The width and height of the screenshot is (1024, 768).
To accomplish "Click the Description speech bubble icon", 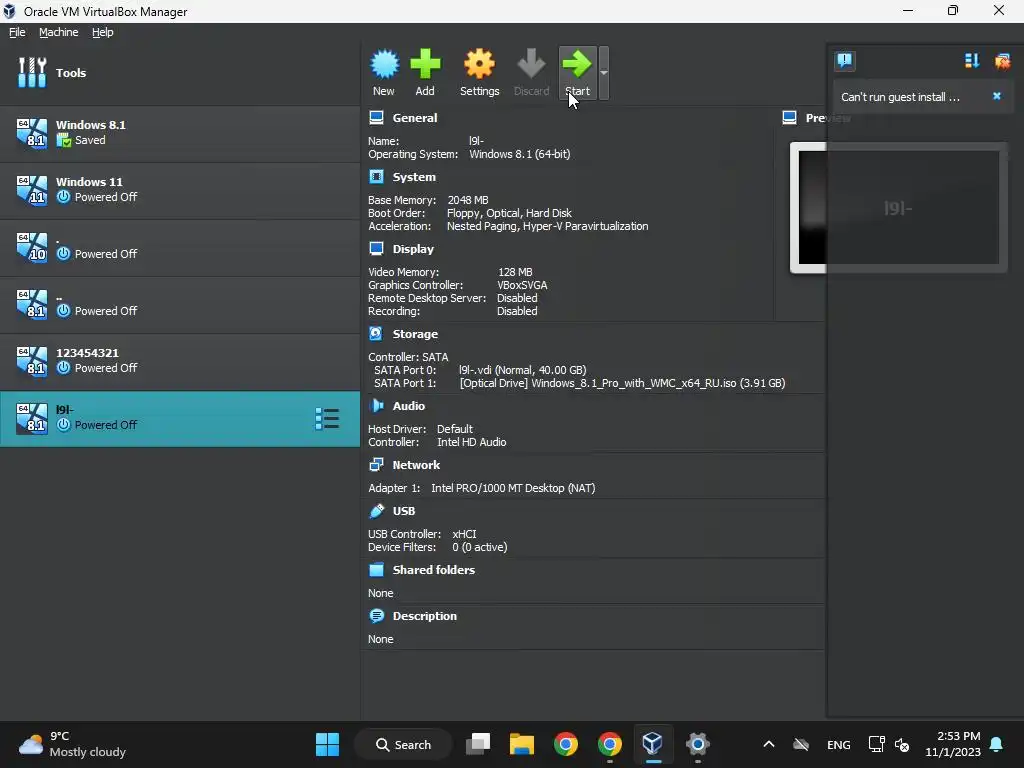I will [x=376, y=616].
